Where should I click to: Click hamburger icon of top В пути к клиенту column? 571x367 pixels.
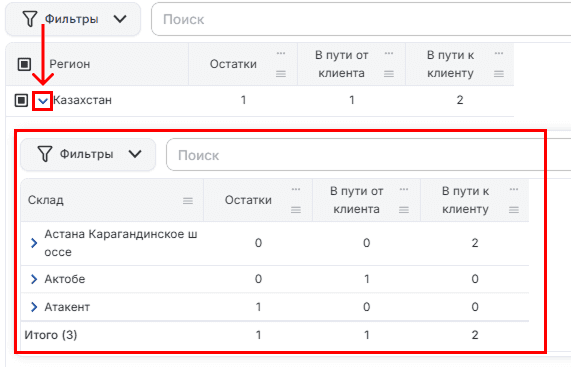[x=499, y=74]
